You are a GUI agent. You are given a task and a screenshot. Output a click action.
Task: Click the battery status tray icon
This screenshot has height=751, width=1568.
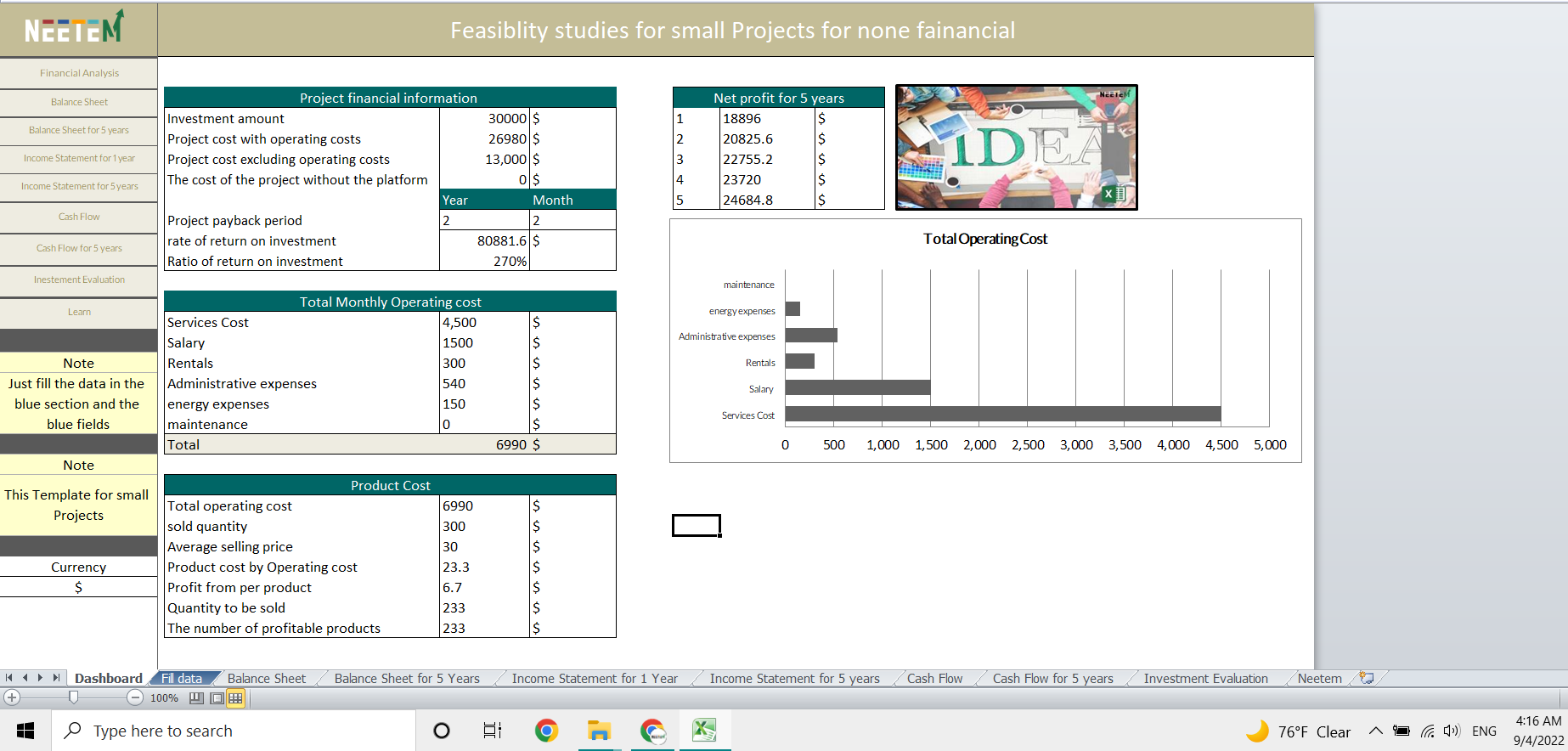click(x=1402, y=731)
